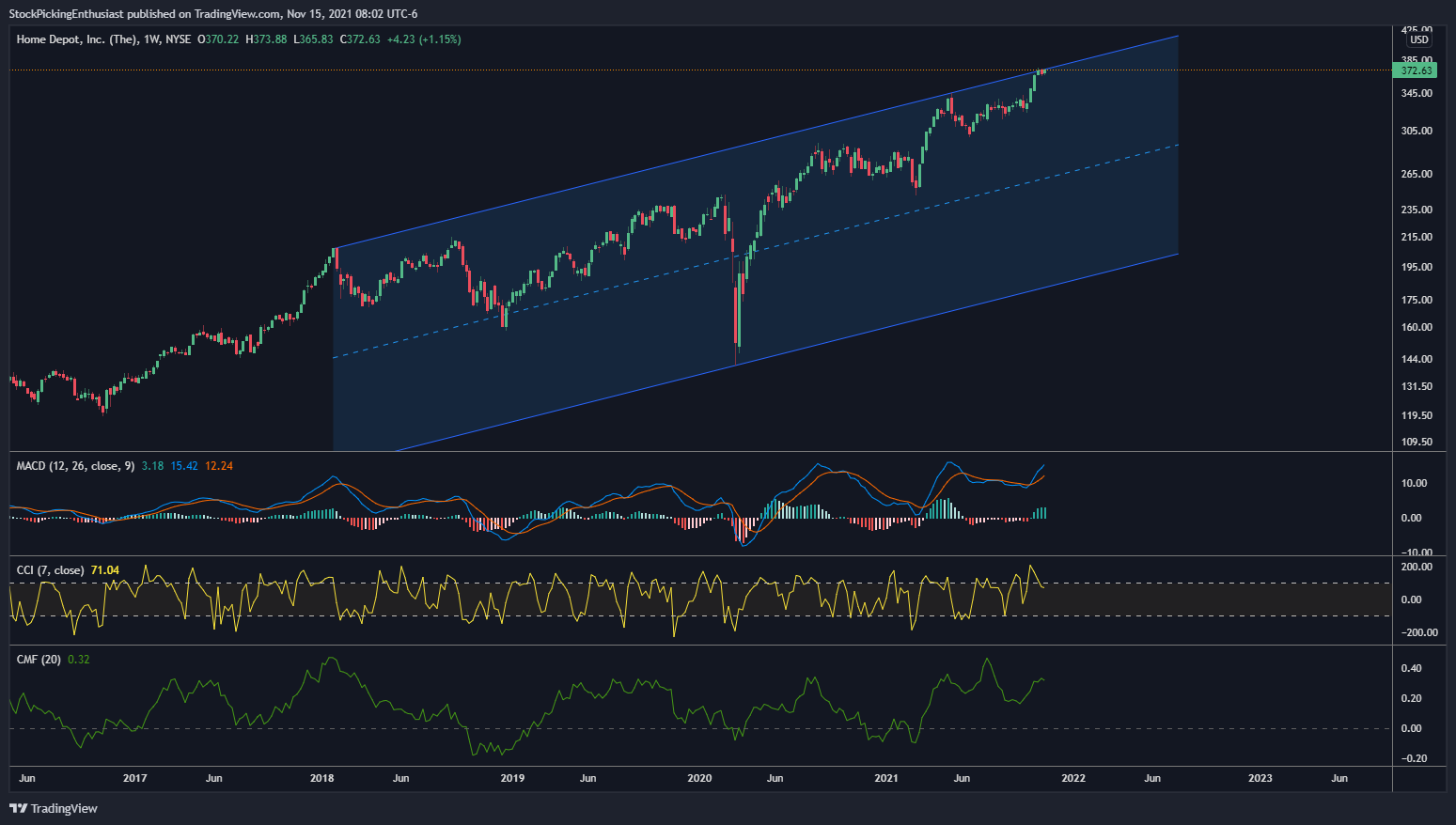Click the close value C372.63 in legend

pyautogui.click(x=360, y=39)
